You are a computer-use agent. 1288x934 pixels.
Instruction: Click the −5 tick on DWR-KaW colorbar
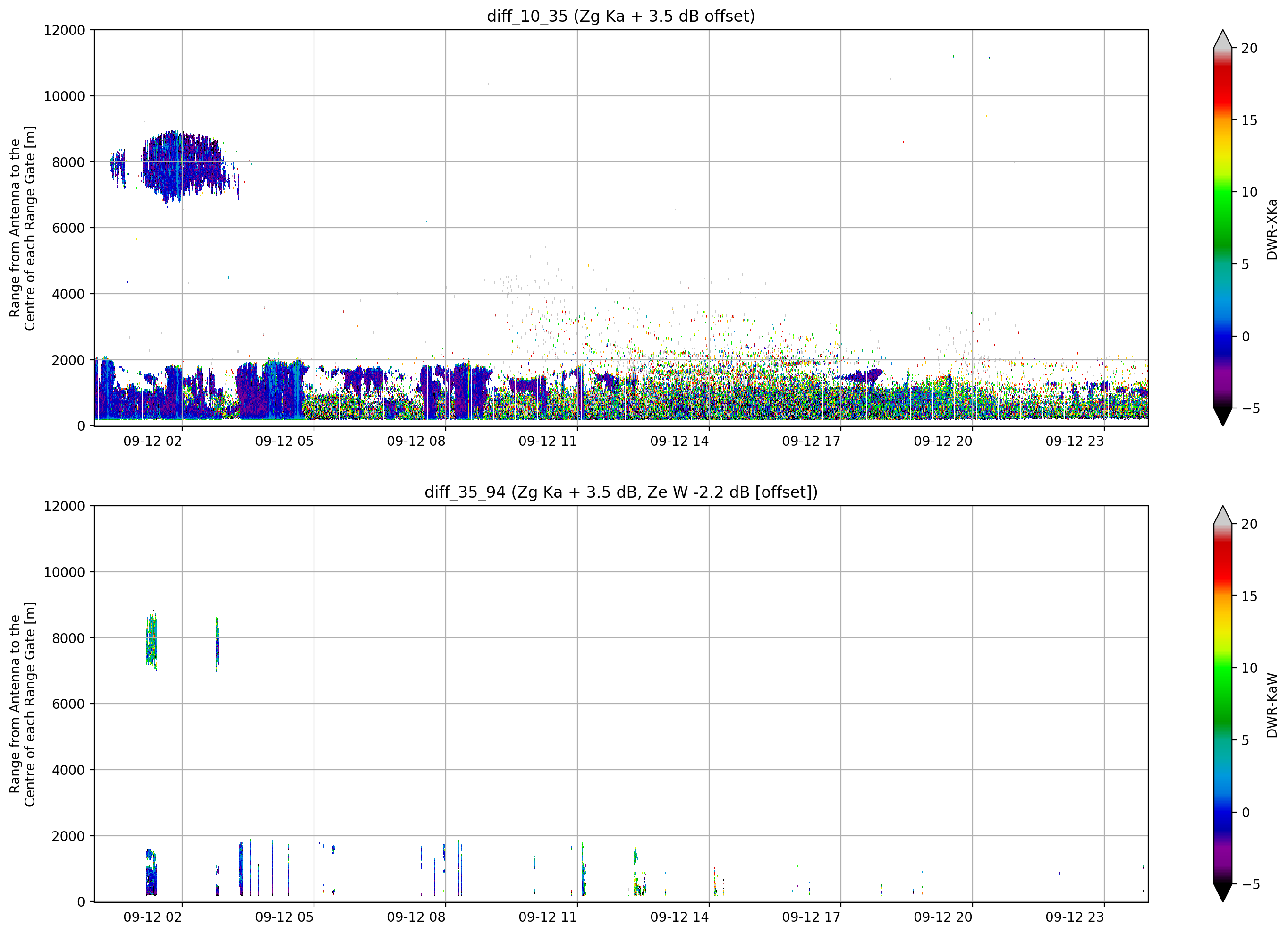[1251, 884]
